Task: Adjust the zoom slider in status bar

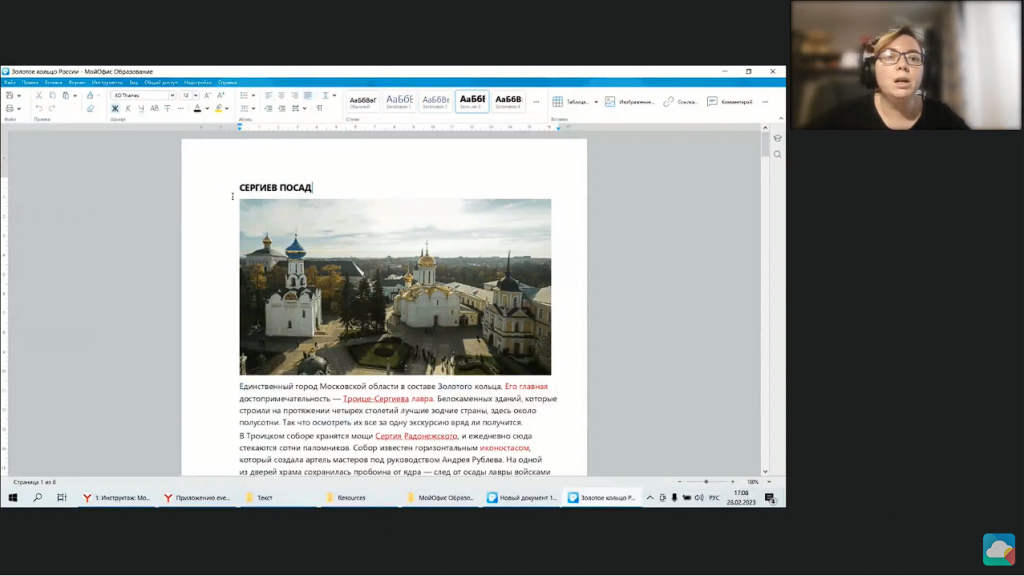Action: pyautogui.click(x=706, y=482)
